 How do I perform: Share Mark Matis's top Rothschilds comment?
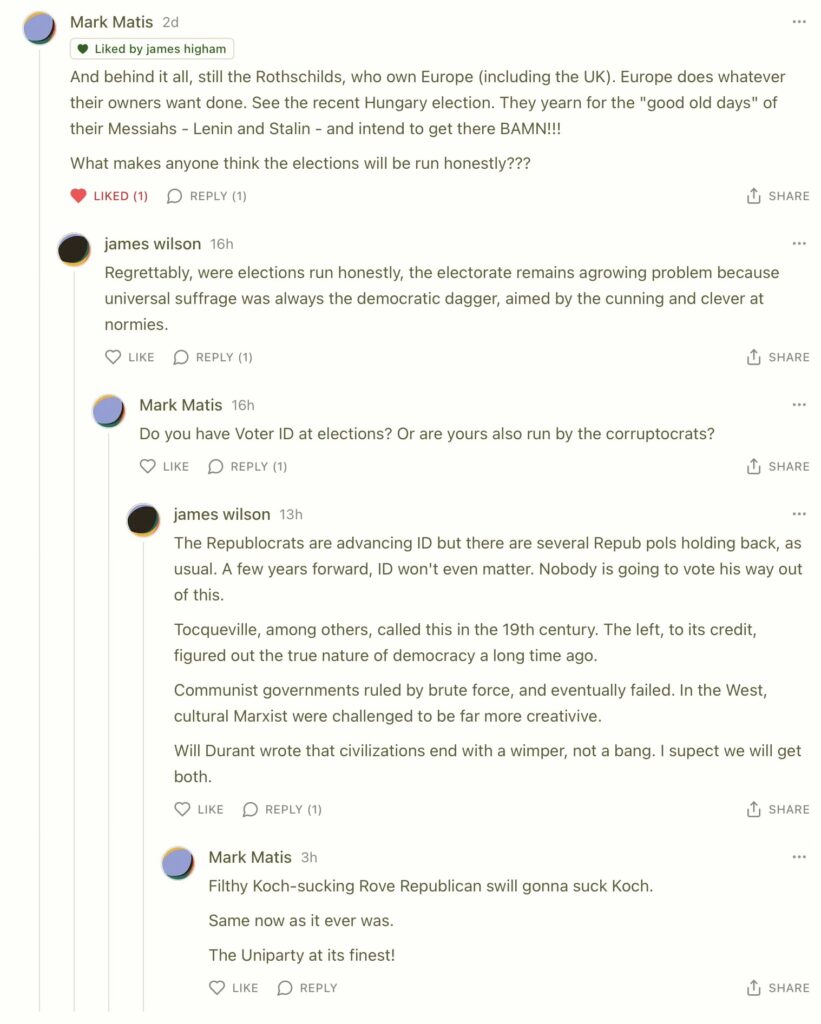[778, 196]
